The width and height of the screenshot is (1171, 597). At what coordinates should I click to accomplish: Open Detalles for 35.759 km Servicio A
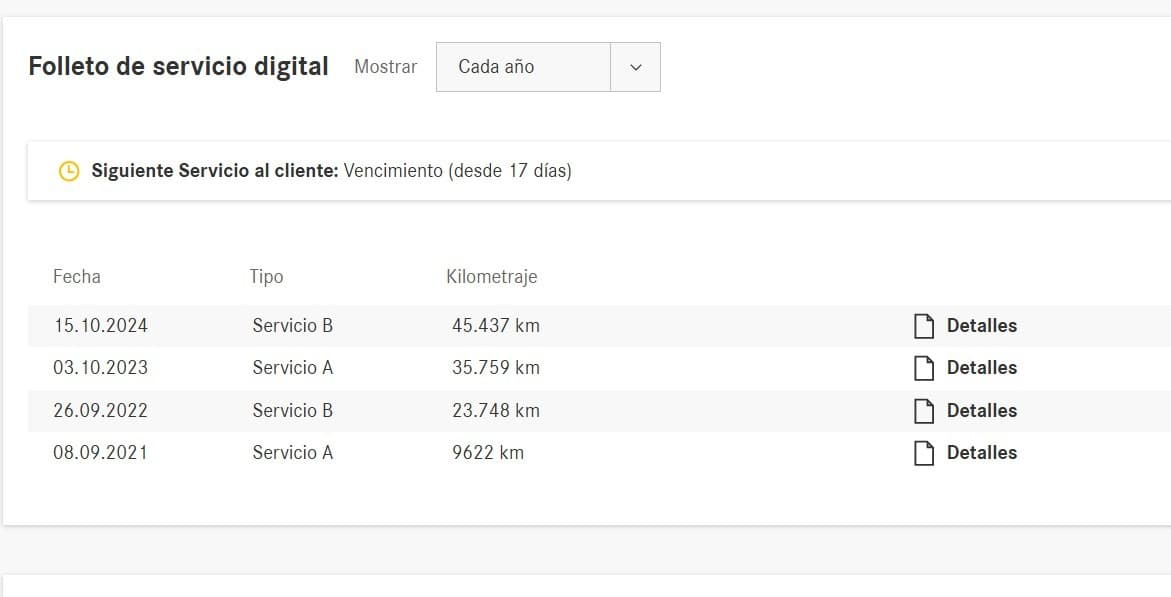coord(981,368)
